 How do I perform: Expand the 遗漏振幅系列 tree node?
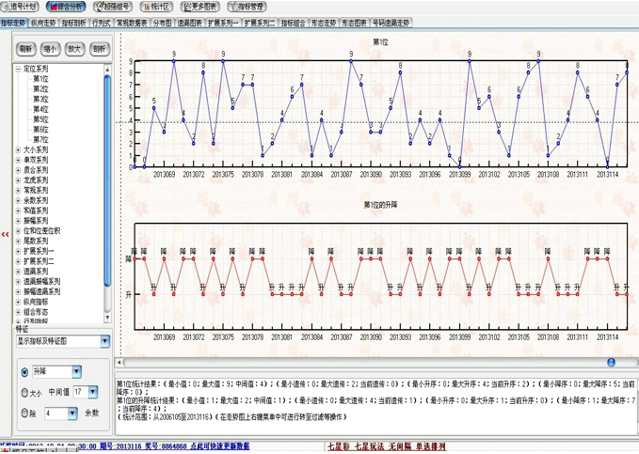coord(18,282)
